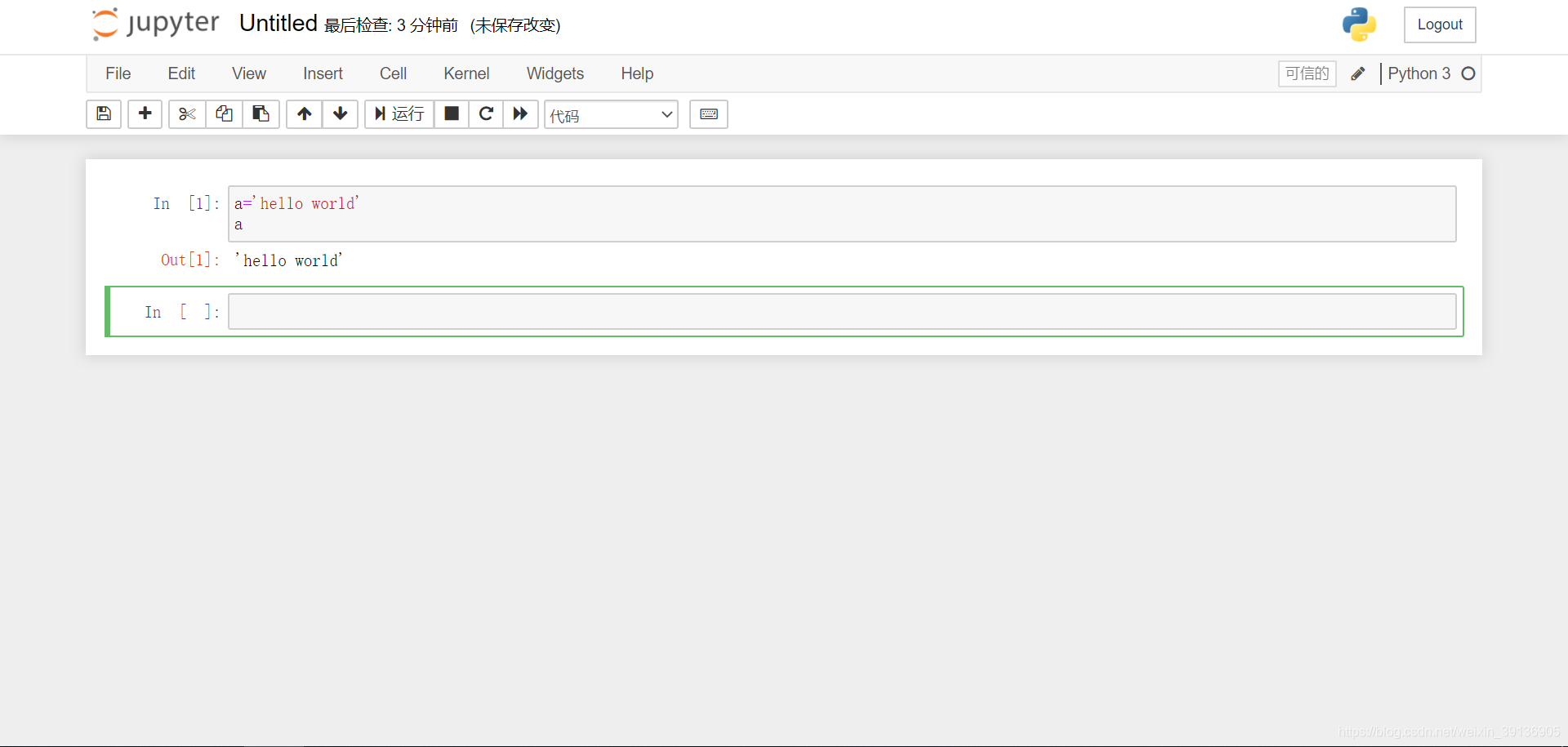Open the Edit menu
Screen dimensions: 1568x747
(x=181, y=73)
